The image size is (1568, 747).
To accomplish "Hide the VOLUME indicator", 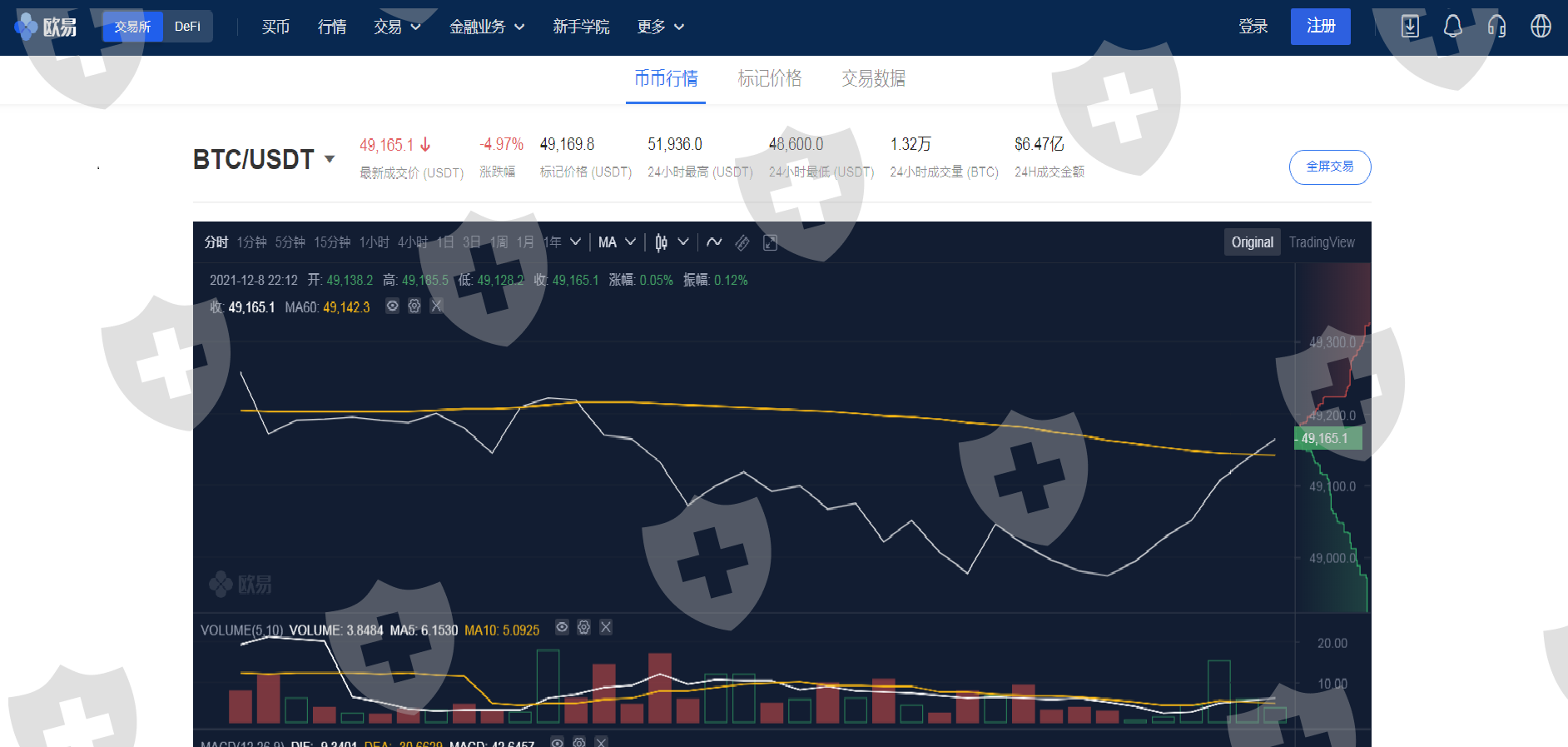I will coord(563,627).
